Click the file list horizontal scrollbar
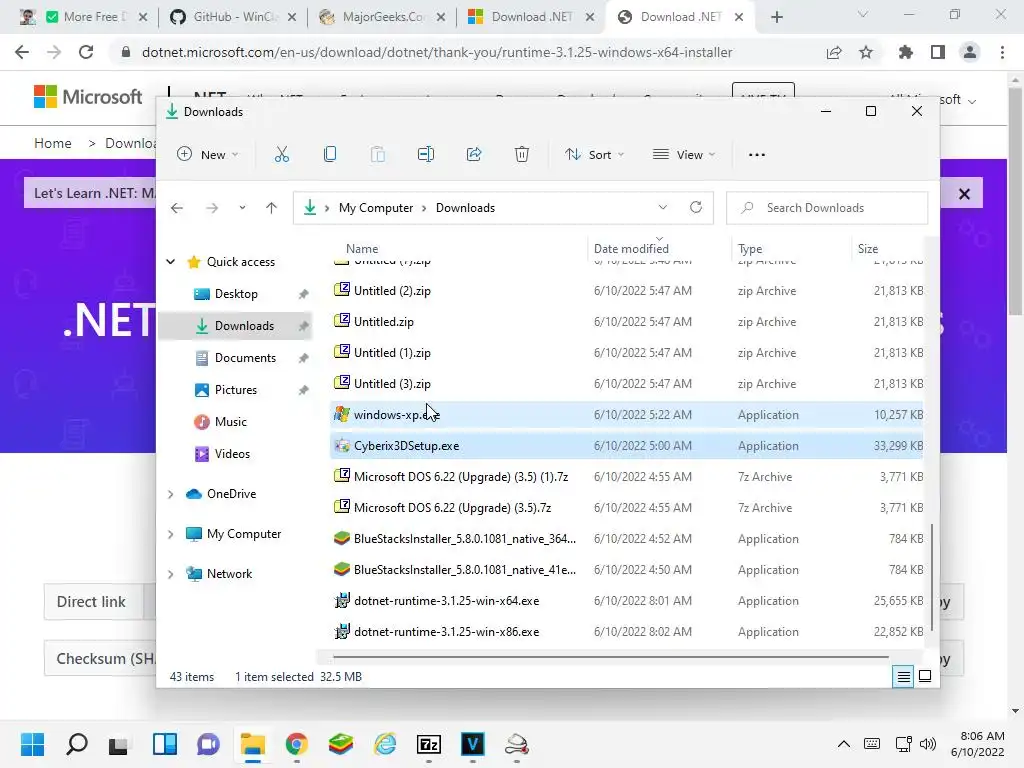 pyautogui.click(x=611, y=656)
